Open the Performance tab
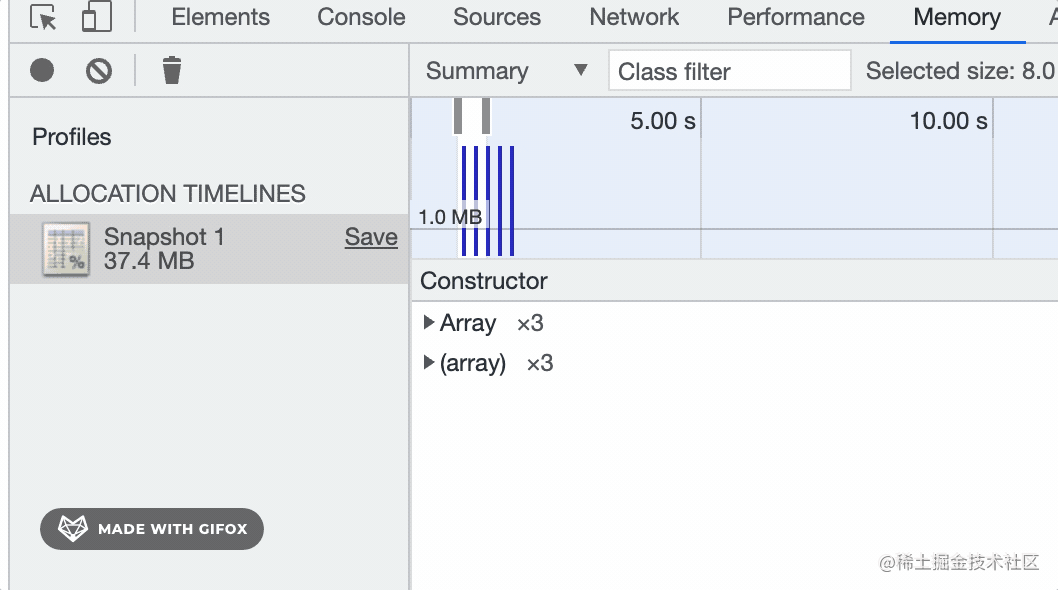Viewport: 1058px width, 590px height. click(x=795, y=17)
